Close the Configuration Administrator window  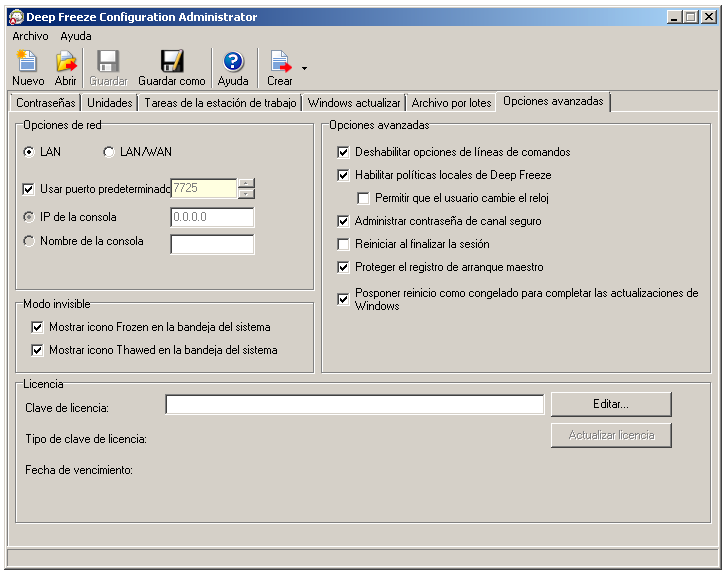pos(709,17)
